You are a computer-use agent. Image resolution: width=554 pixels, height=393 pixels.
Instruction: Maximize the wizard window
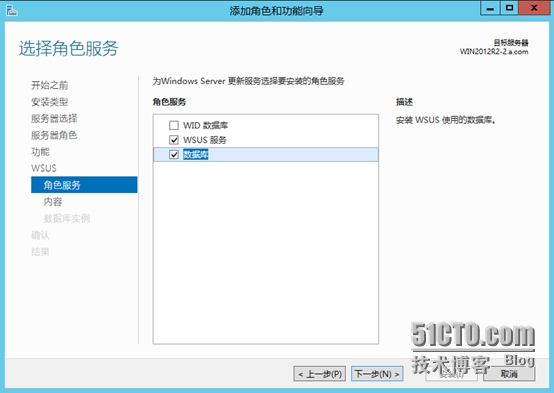[x=509, y=8]
